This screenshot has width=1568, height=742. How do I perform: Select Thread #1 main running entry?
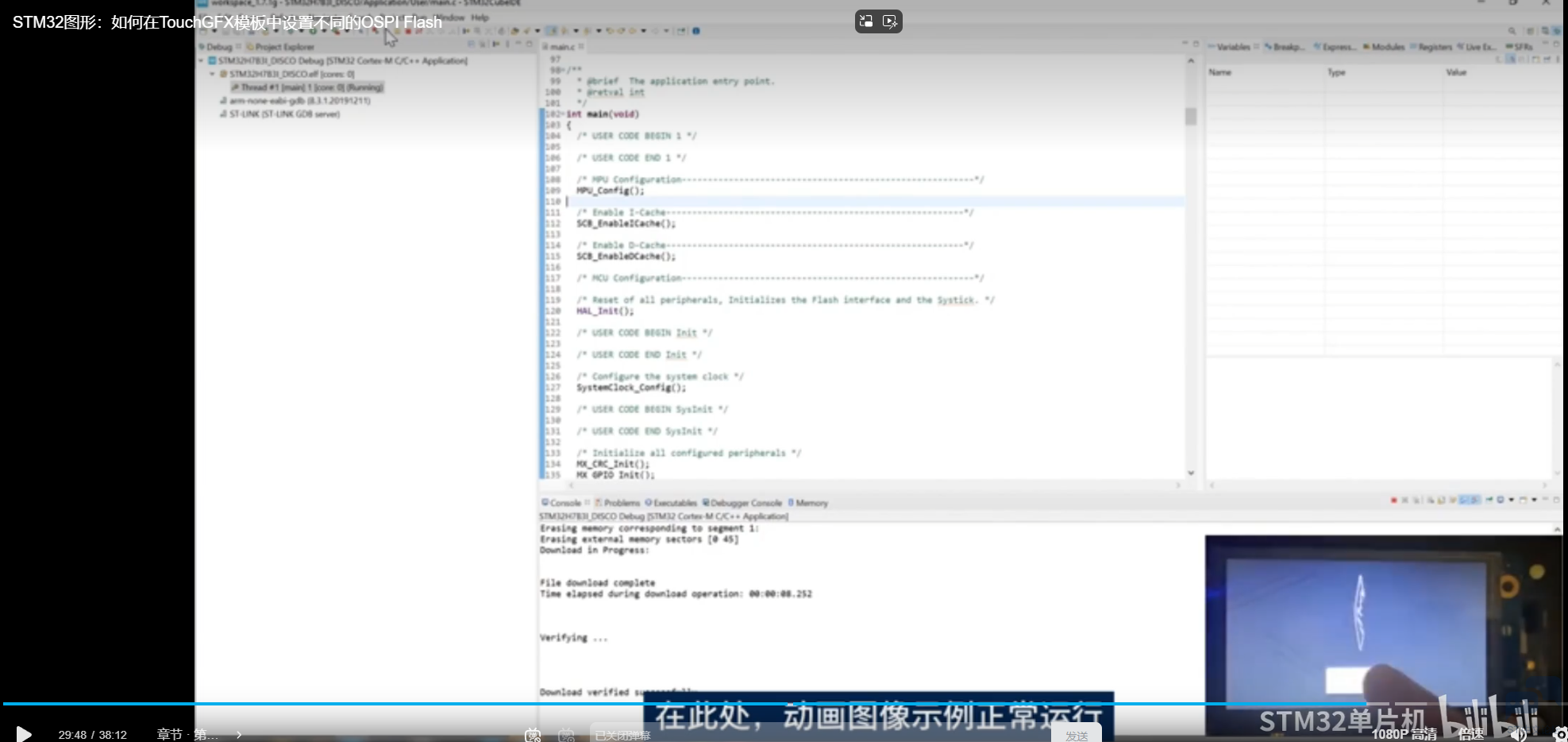click(307, 87)
